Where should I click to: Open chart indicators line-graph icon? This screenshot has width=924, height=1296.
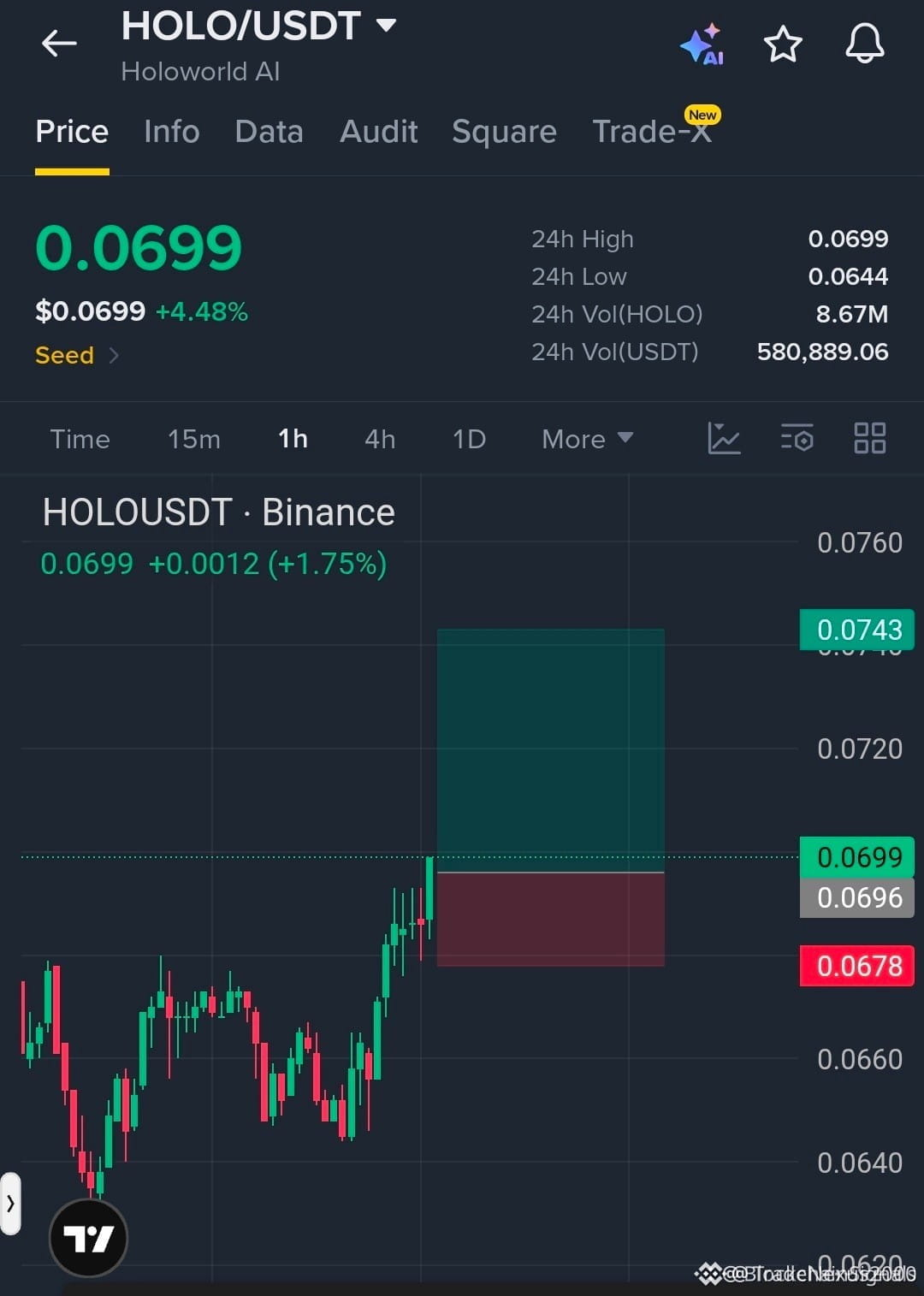(x=724, y=438)
